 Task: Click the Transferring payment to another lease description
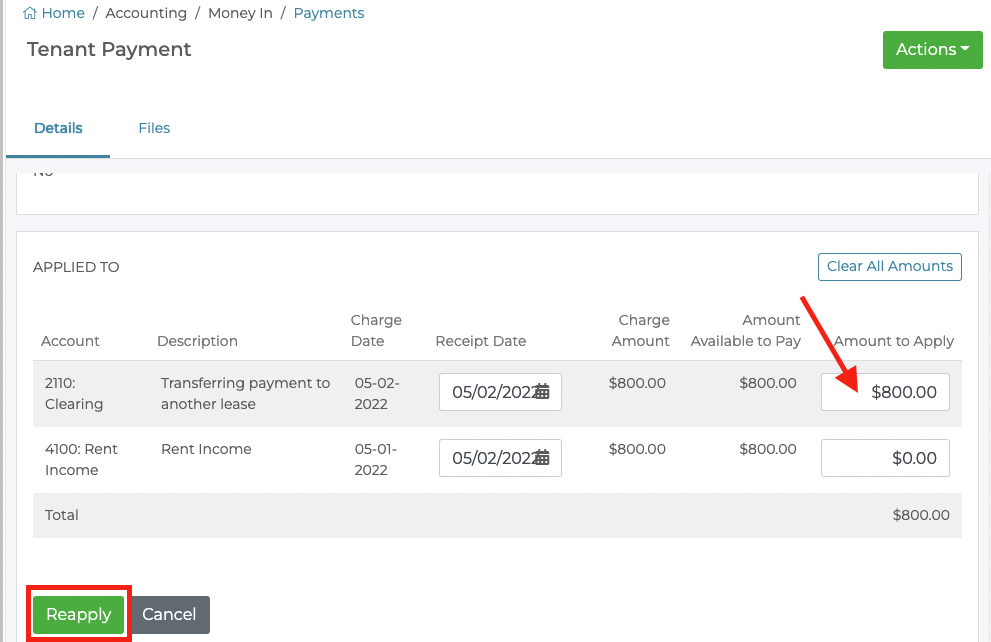pos(245,394)
